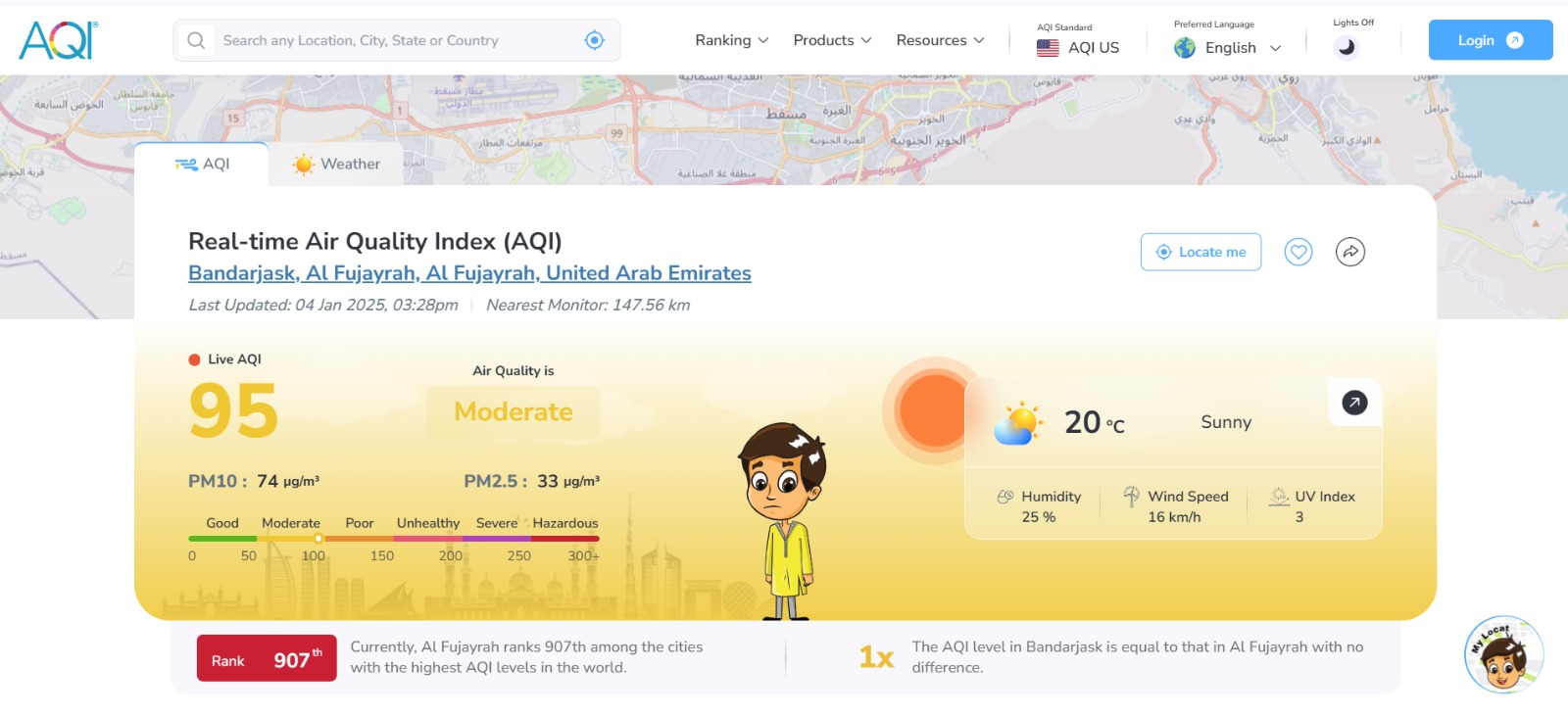
Task: Select the AQI tab
Action: click(x=202, y=164)
